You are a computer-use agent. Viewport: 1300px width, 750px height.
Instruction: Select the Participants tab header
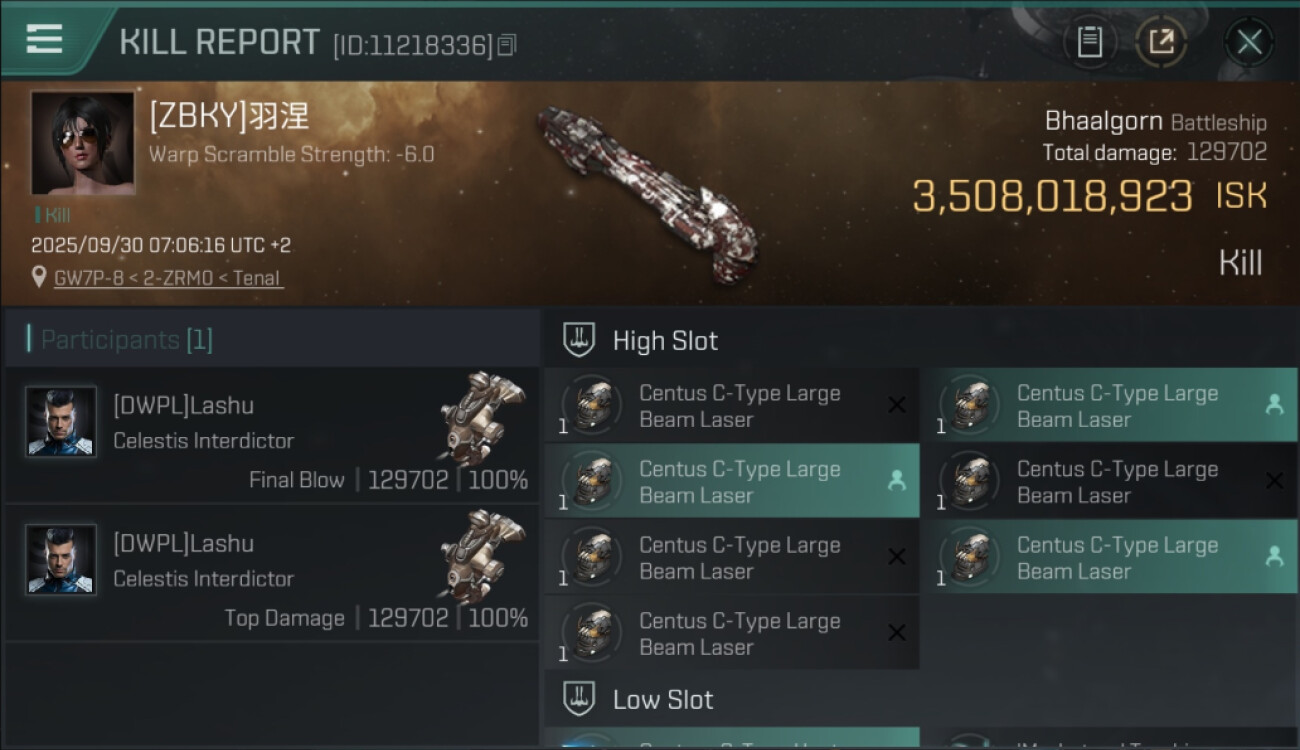pyautogui.click(x=126, y=340)
